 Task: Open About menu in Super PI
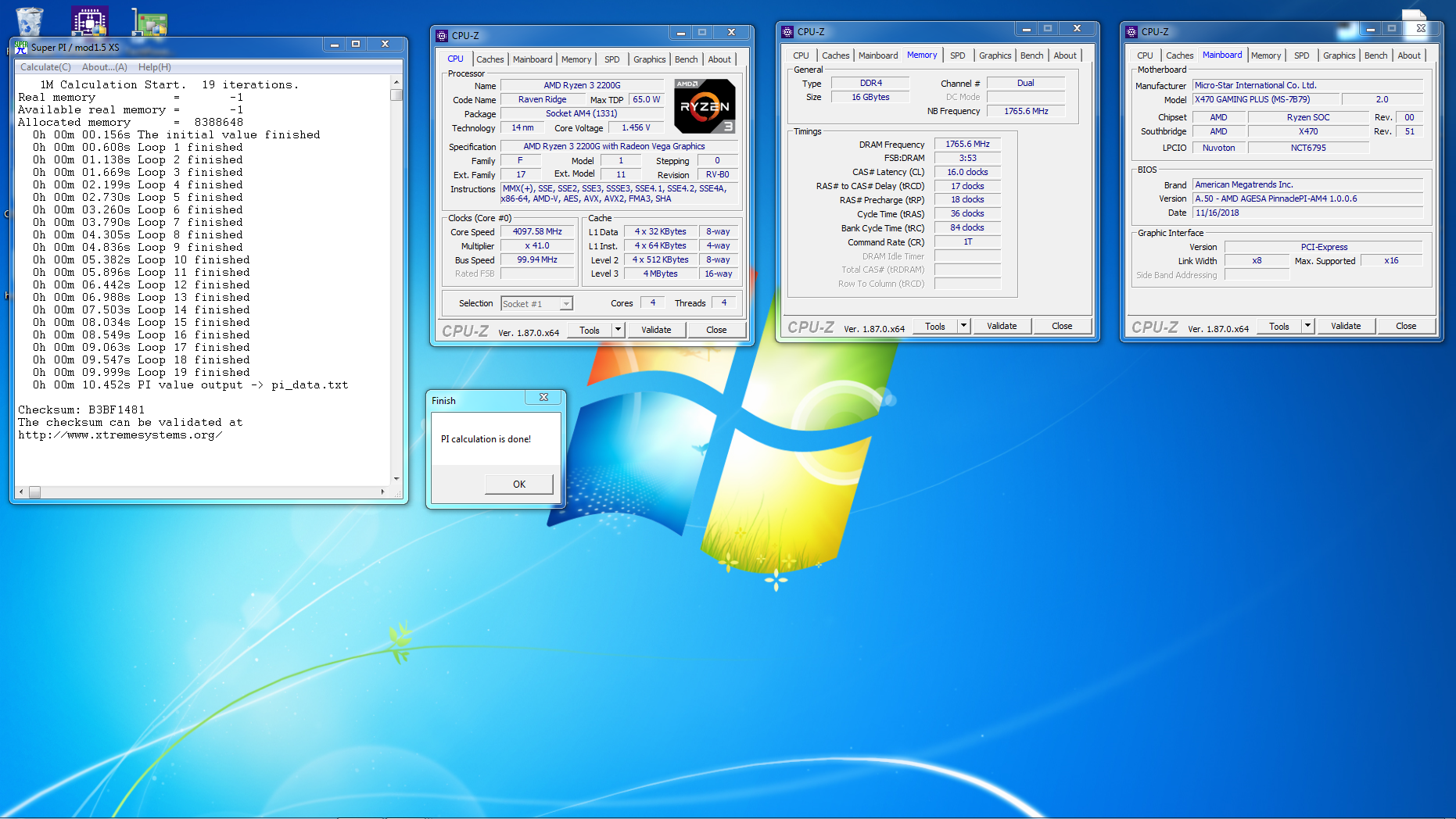coord(105,67)
